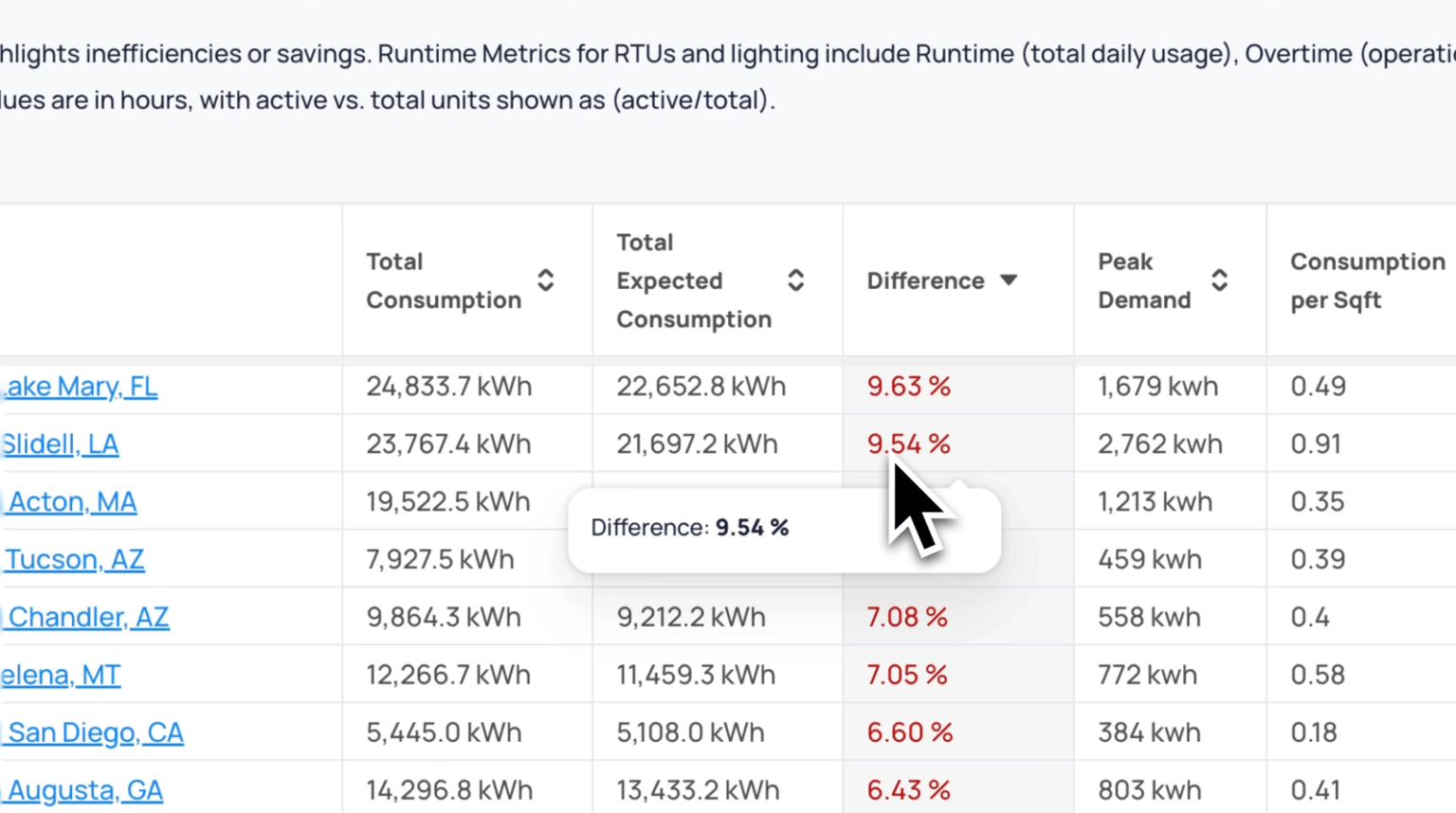Click the 9.54 % difference cell

pos(908,444)
